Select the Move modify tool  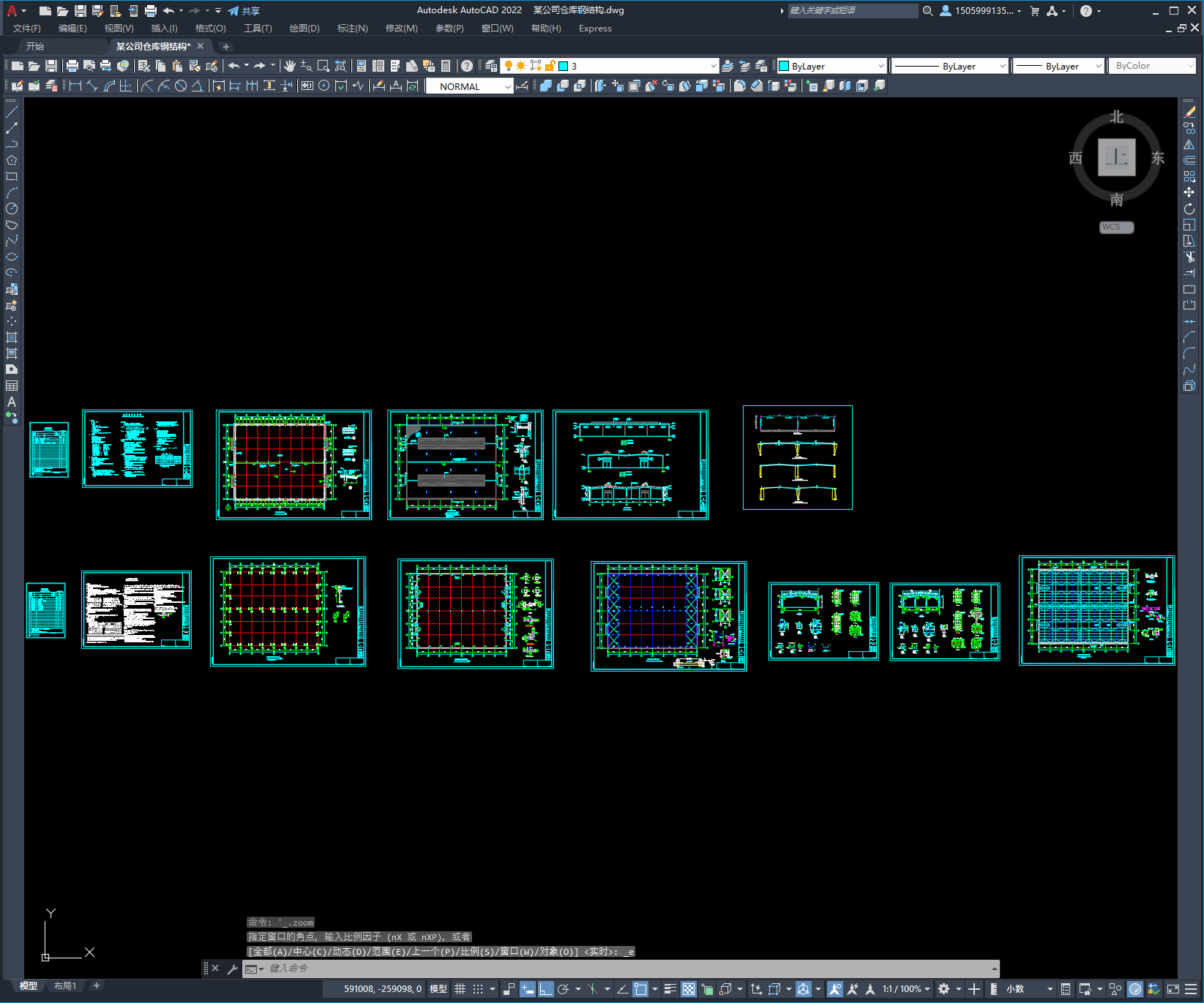1189,192
